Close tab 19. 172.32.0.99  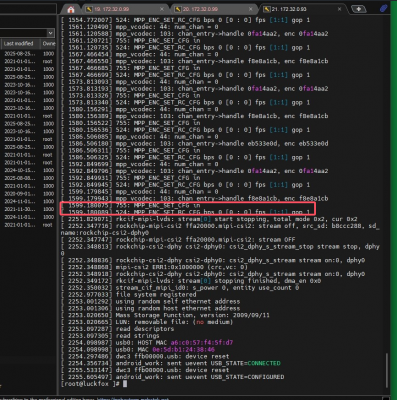(x=162, y=9)
